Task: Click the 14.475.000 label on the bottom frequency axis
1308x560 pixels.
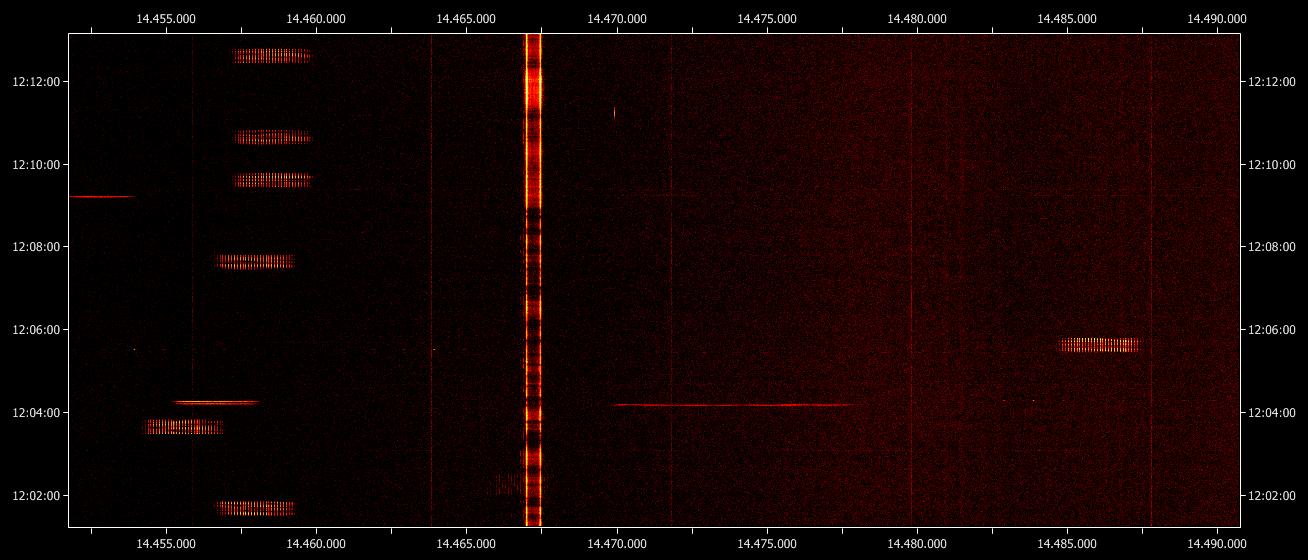Action: [766, 543]
